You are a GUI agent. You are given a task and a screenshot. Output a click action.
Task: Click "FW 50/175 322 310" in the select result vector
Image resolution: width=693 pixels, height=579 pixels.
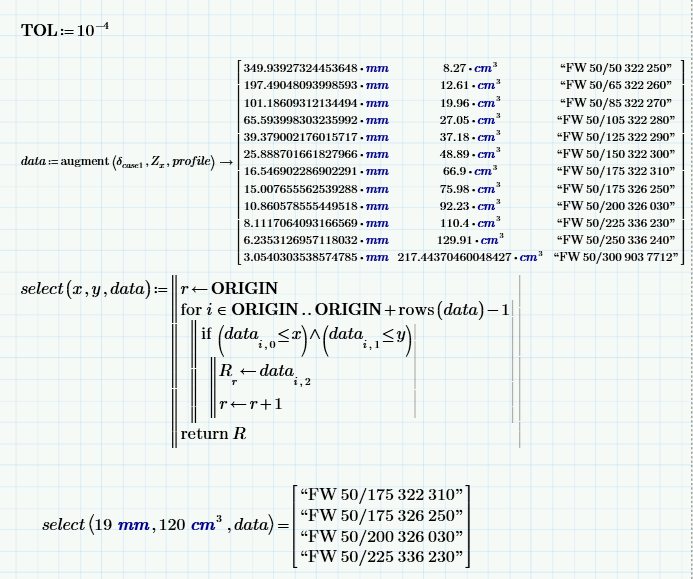(x=381, y=495)
